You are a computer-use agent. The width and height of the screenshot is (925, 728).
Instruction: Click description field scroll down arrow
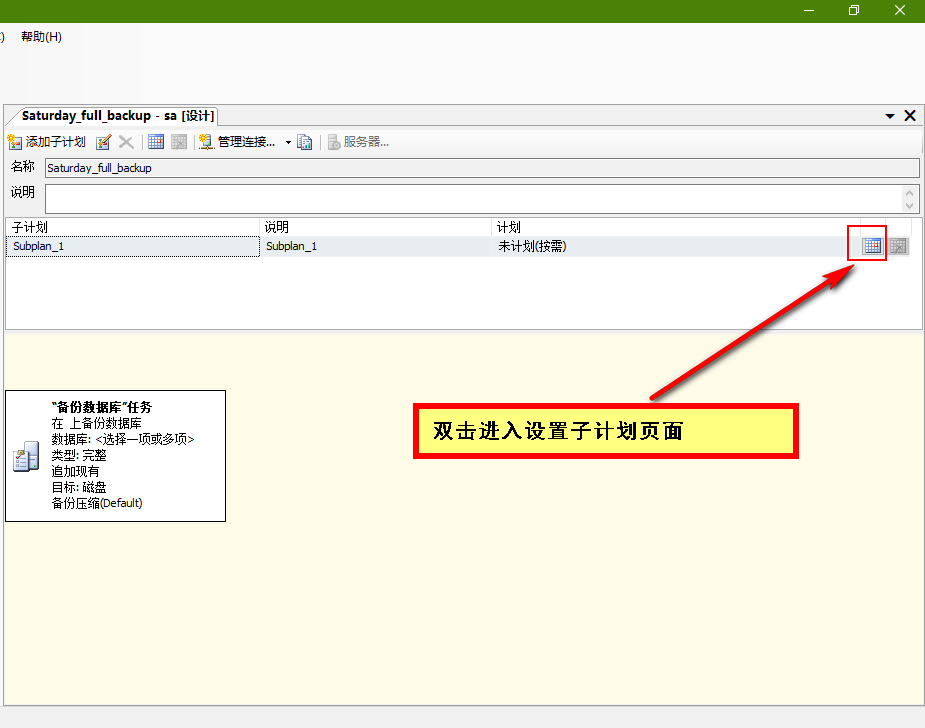point(909,205)
